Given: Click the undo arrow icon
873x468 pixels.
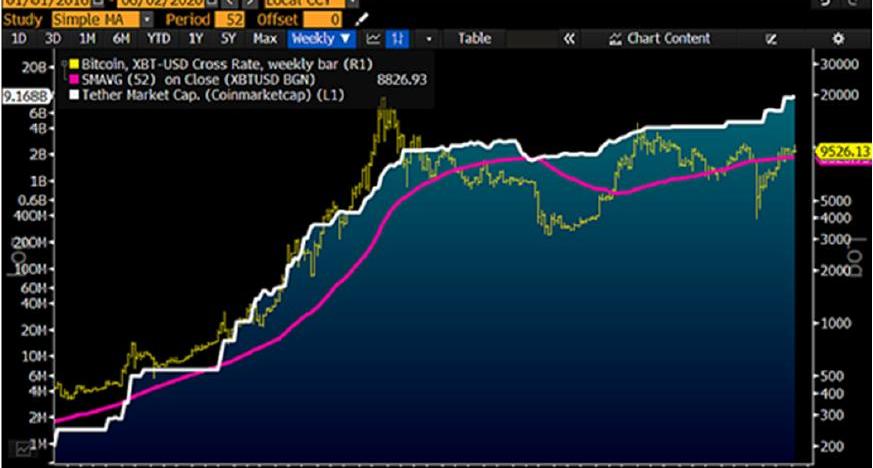Looking at the screenshot, I should point(823,3).
